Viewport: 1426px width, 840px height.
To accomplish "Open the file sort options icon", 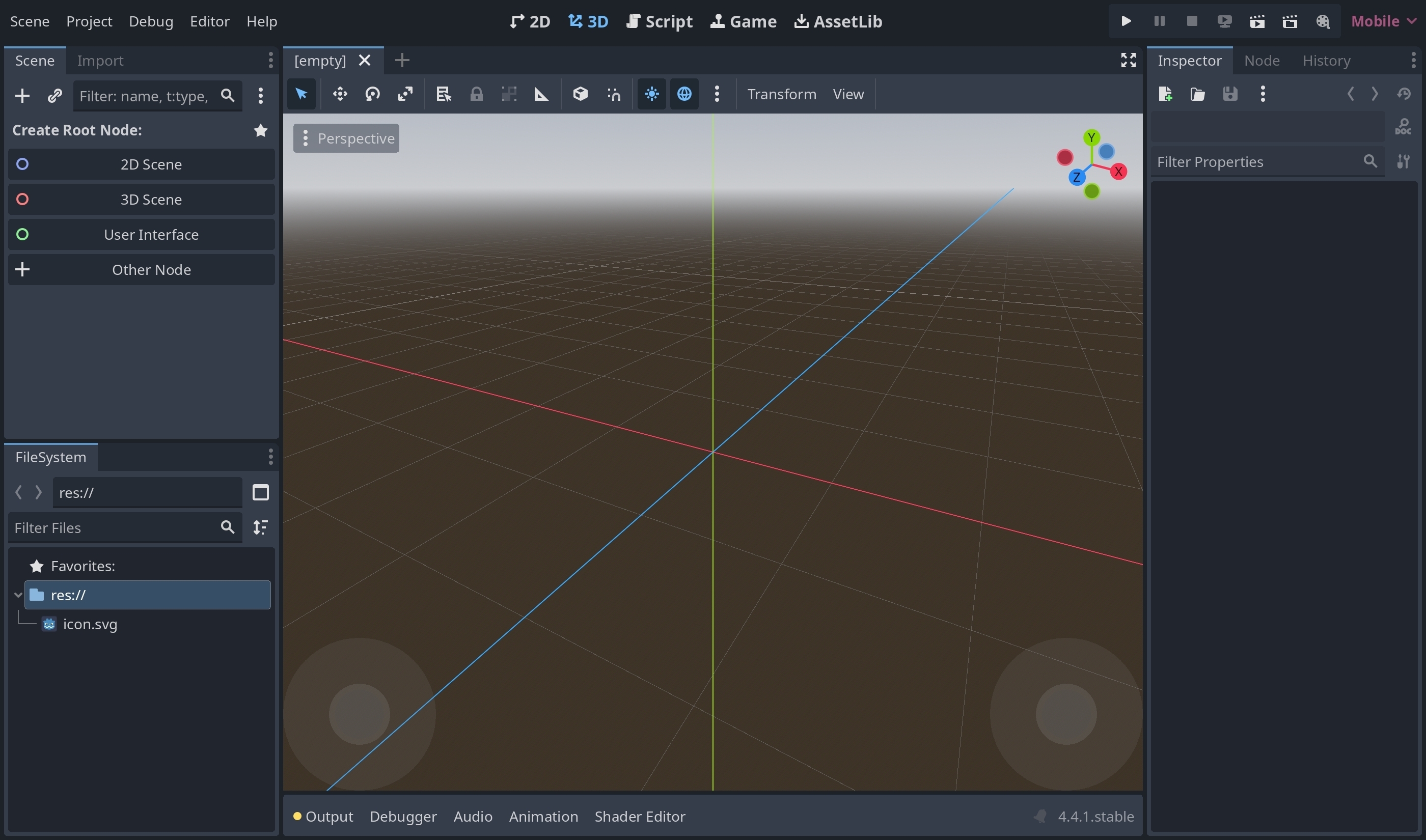I will 260,527.
